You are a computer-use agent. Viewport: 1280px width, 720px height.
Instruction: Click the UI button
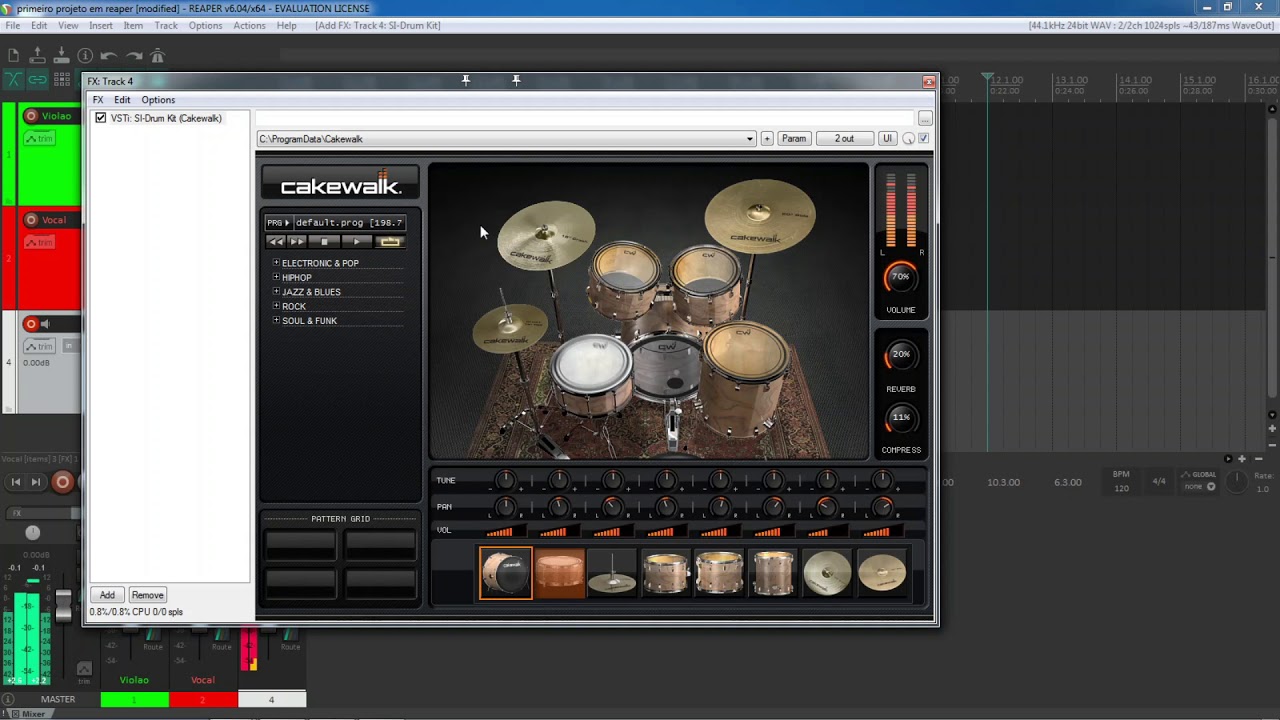click(887, 139)
